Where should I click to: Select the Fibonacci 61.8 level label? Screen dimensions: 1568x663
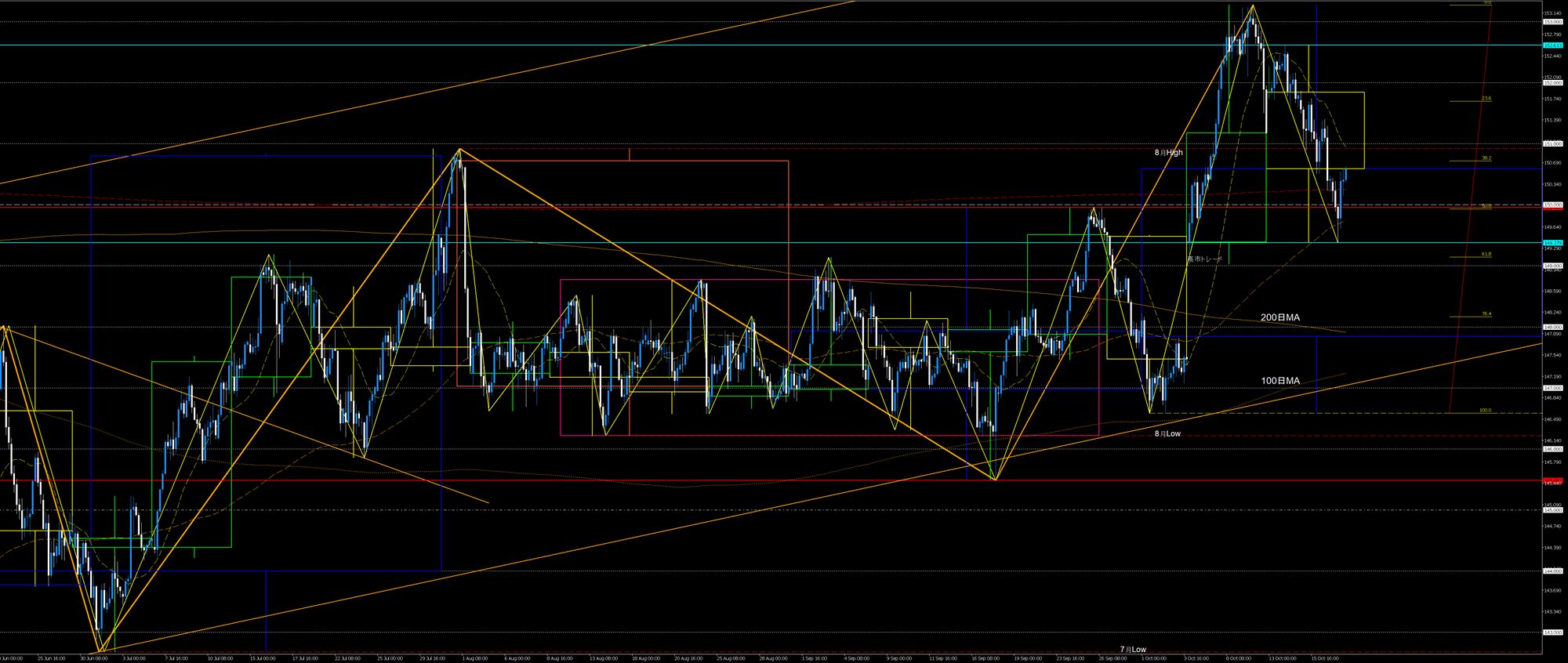pyautogui.click(x=1486, y=254)
